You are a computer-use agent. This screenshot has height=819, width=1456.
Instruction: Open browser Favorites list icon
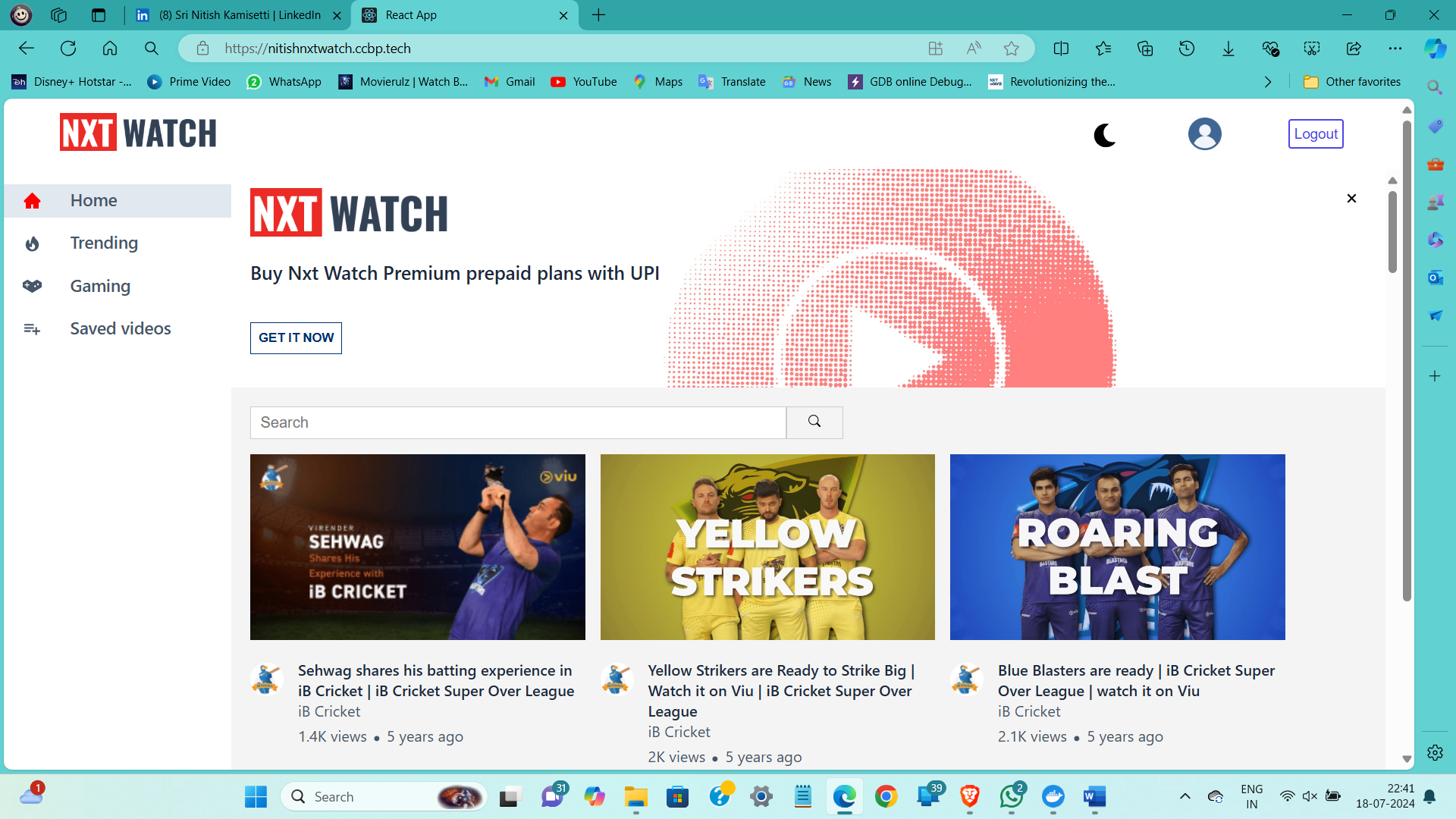coord(1103,49)
